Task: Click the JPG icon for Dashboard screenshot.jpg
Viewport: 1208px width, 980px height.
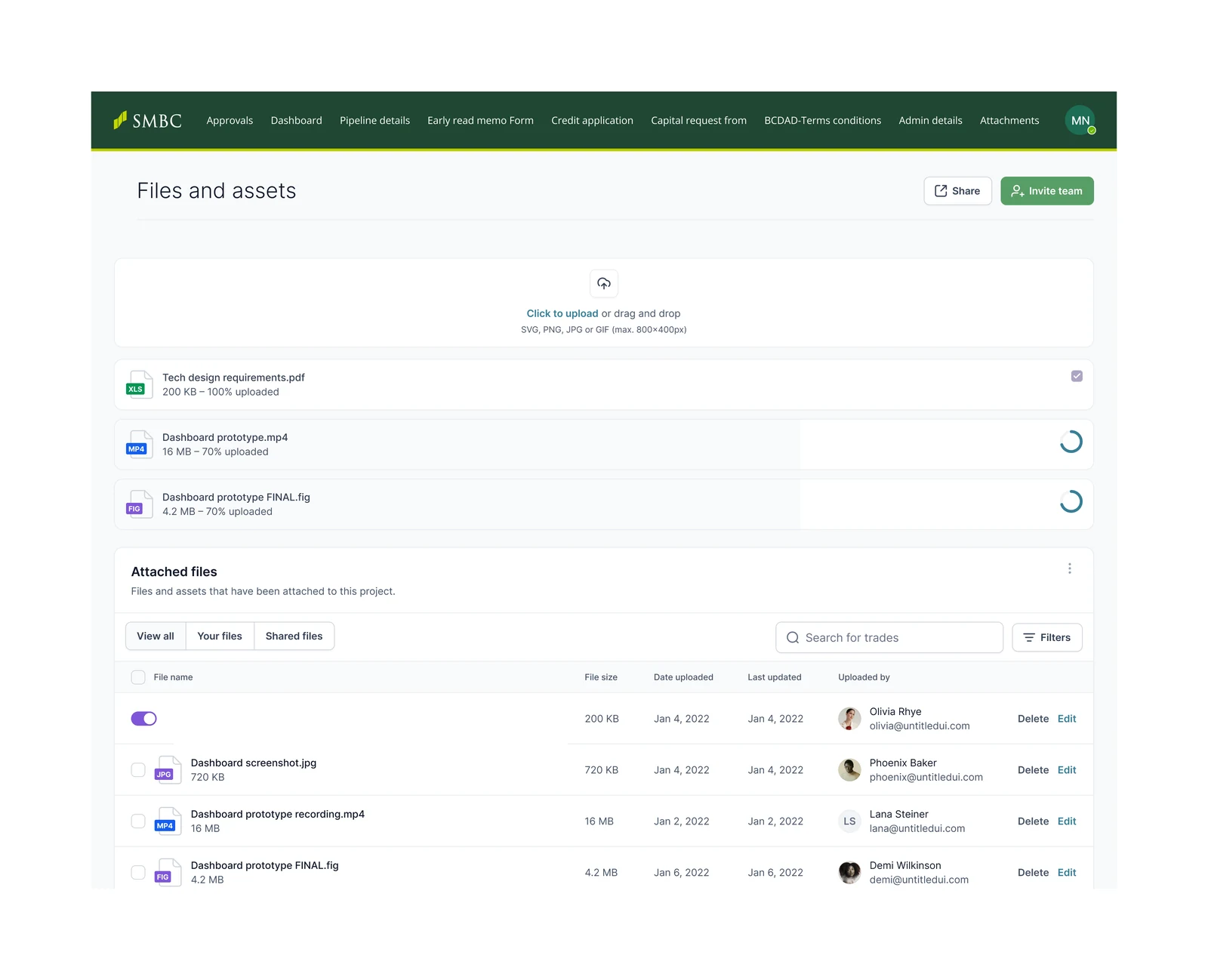Action: click(168, 769)
